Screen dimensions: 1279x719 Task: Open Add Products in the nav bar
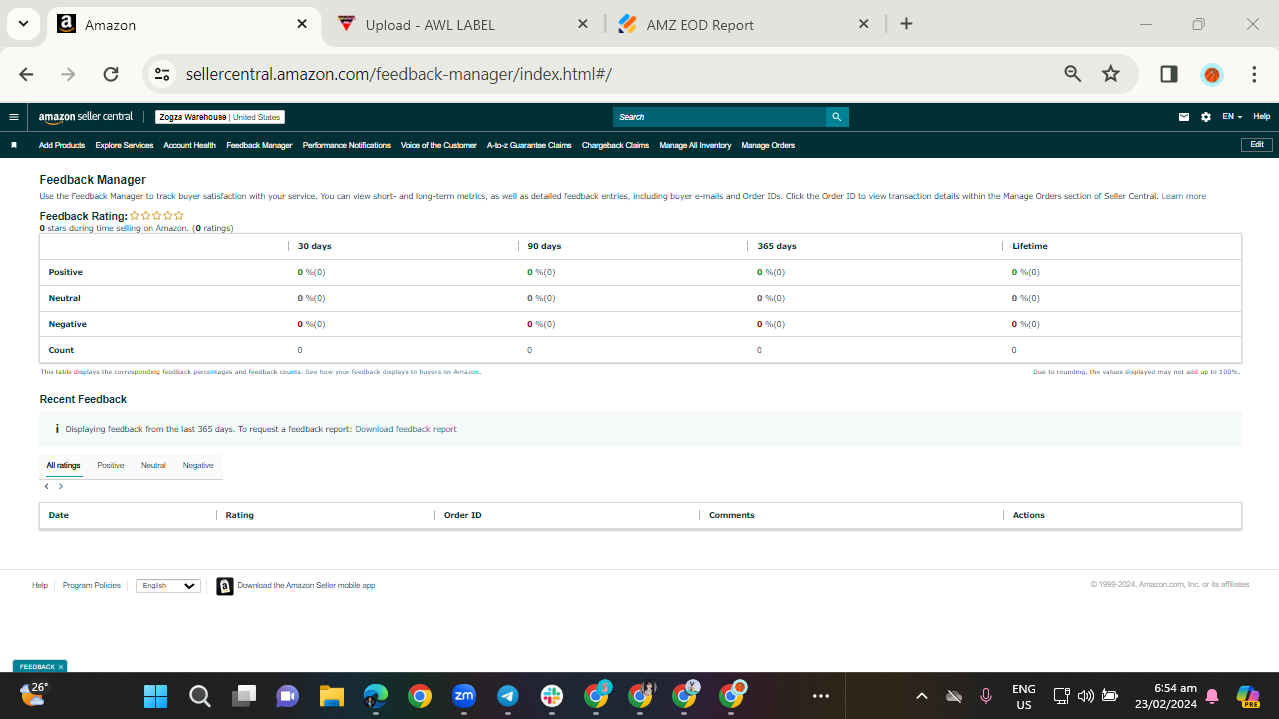62,145
